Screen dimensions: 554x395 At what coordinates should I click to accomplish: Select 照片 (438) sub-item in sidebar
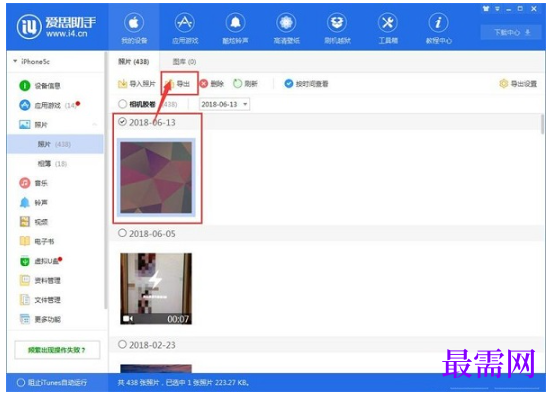pos(55,144)
